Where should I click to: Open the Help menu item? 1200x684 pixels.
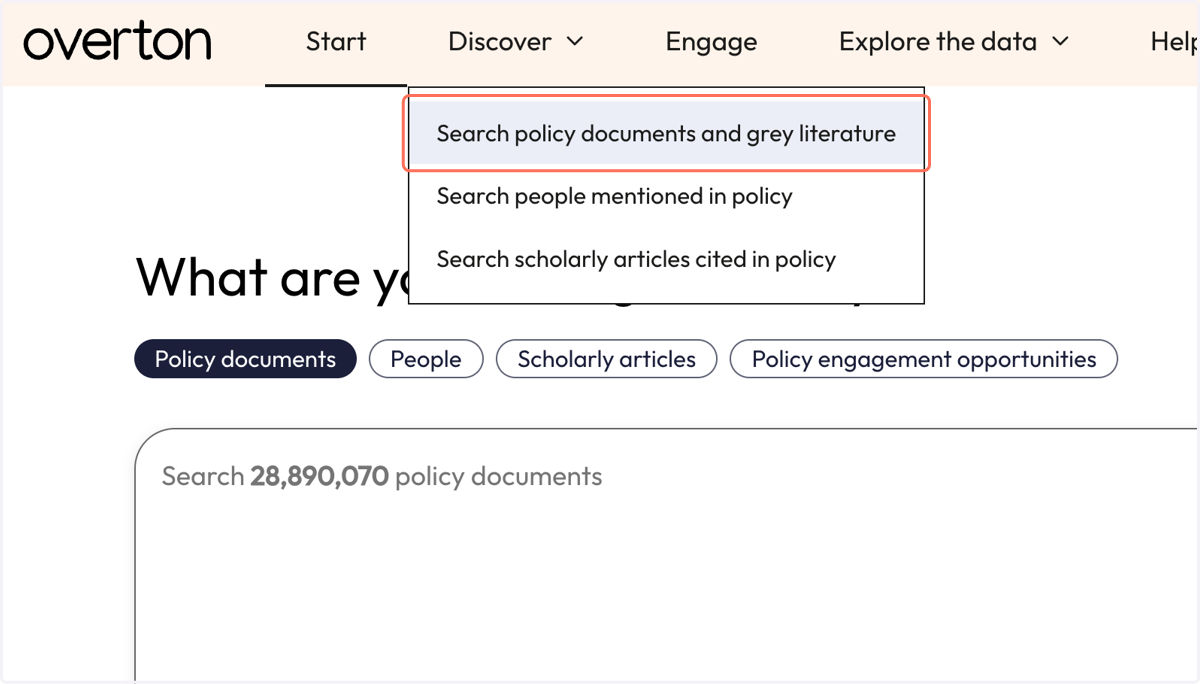point(1174,42)
